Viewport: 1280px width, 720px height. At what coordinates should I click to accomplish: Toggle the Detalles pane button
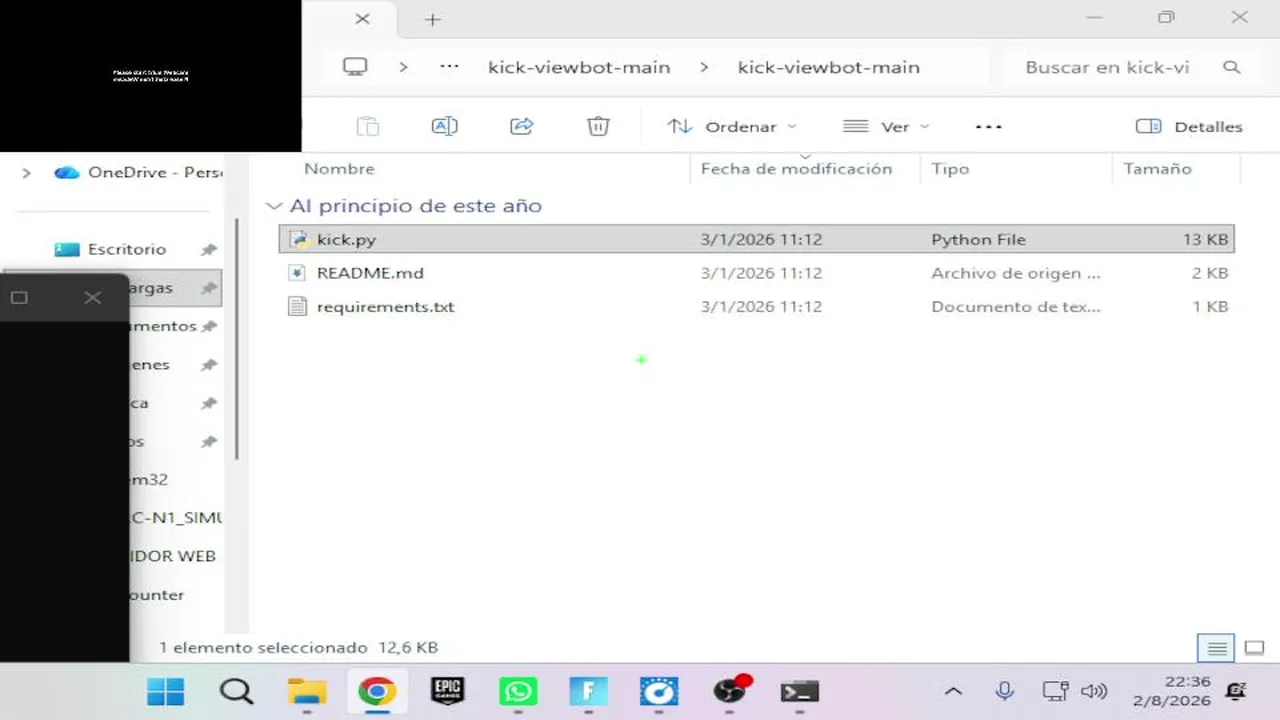click(x=1189, y=126)
